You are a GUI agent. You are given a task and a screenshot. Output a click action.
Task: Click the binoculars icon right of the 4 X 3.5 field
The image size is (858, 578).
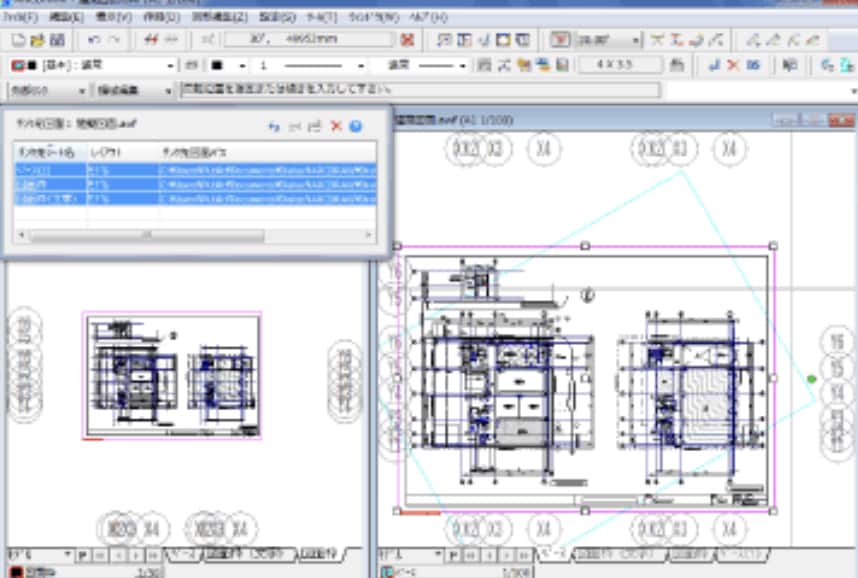tap(677, 65)
